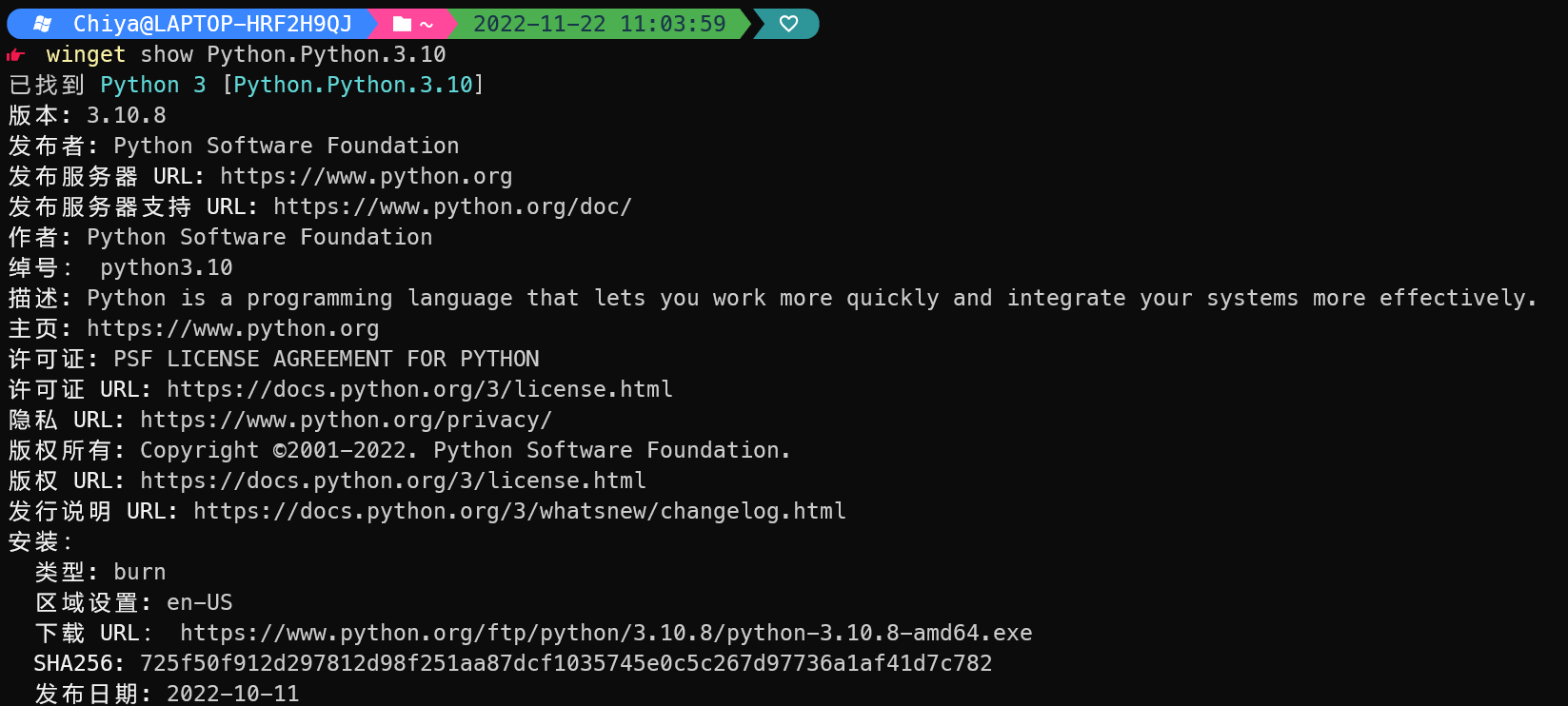Click the release date 2022-10-11
Screen dimensions: 1568x706
pyautogui.click(x=233, y=695)
